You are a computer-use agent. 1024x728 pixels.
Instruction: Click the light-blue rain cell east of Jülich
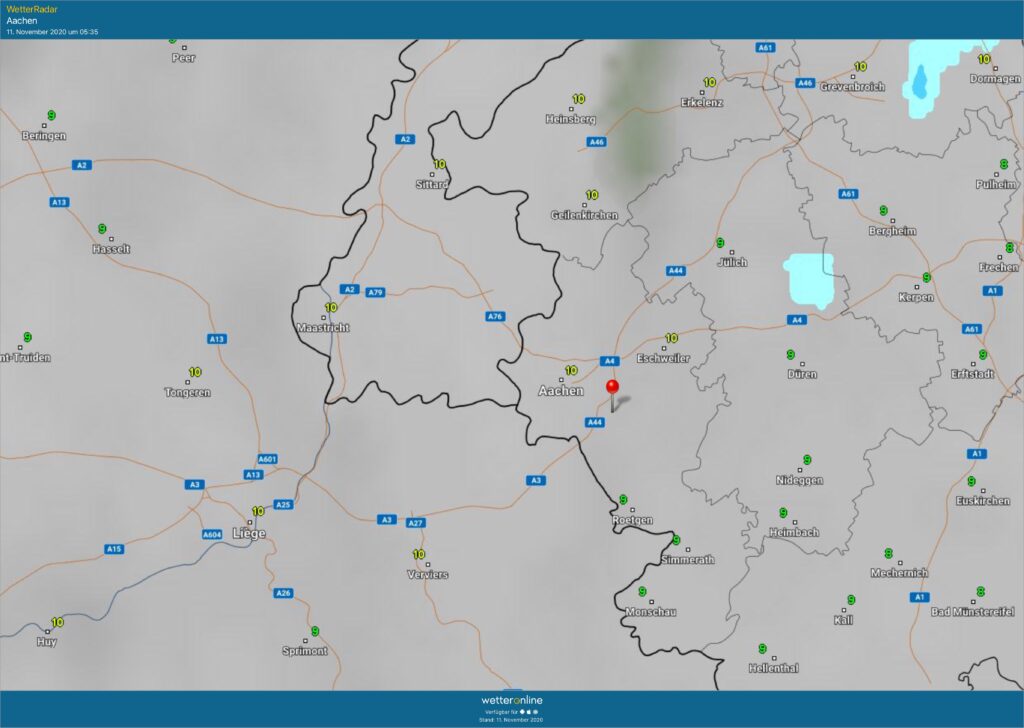[x=808, y=281]
